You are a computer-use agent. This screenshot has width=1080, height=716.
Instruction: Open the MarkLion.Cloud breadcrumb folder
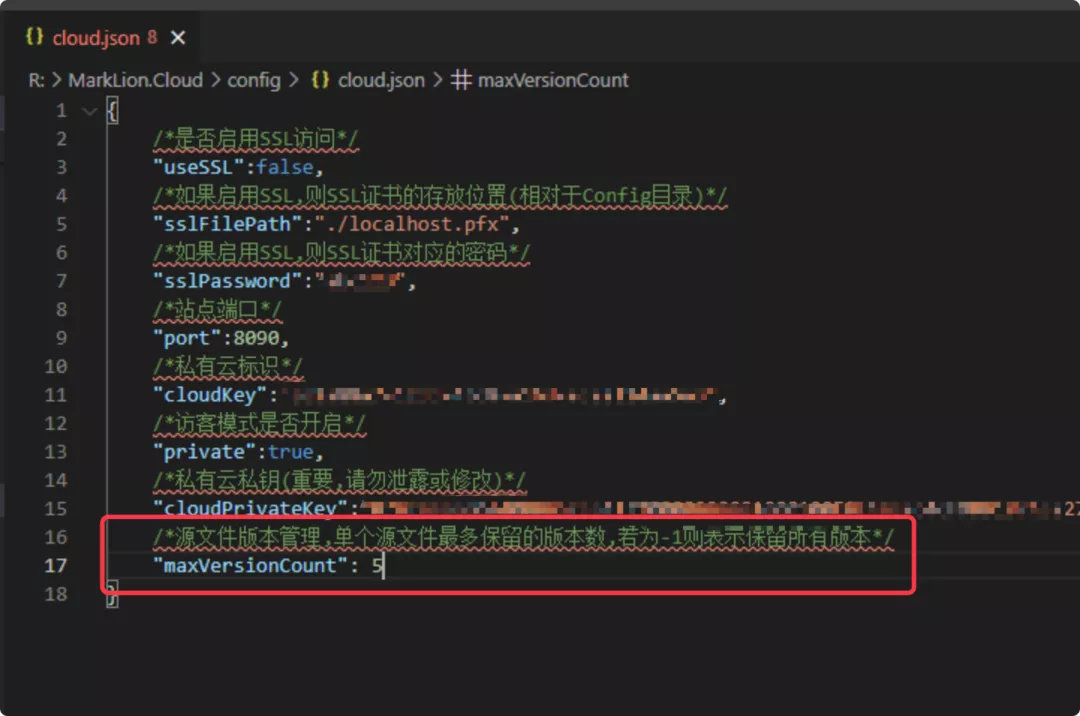pos(135,80)
